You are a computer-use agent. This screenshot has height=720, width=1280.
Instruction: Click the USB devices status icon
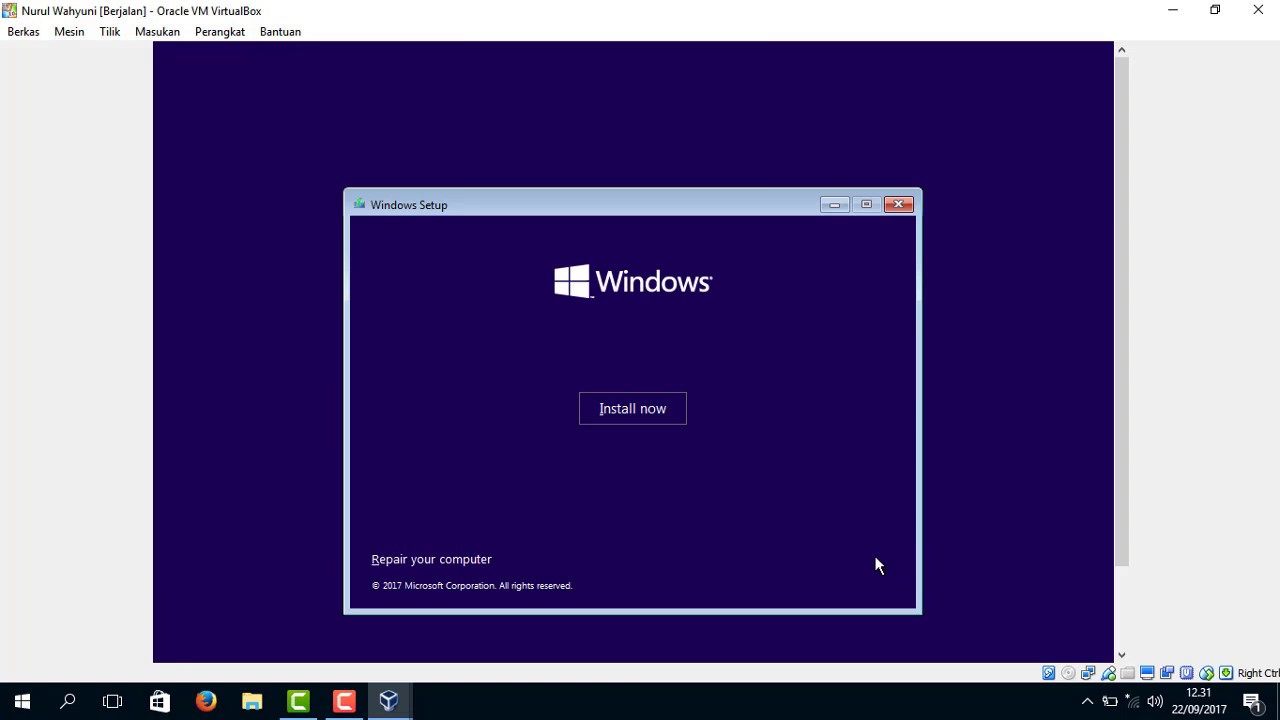tap(1108, 673)
